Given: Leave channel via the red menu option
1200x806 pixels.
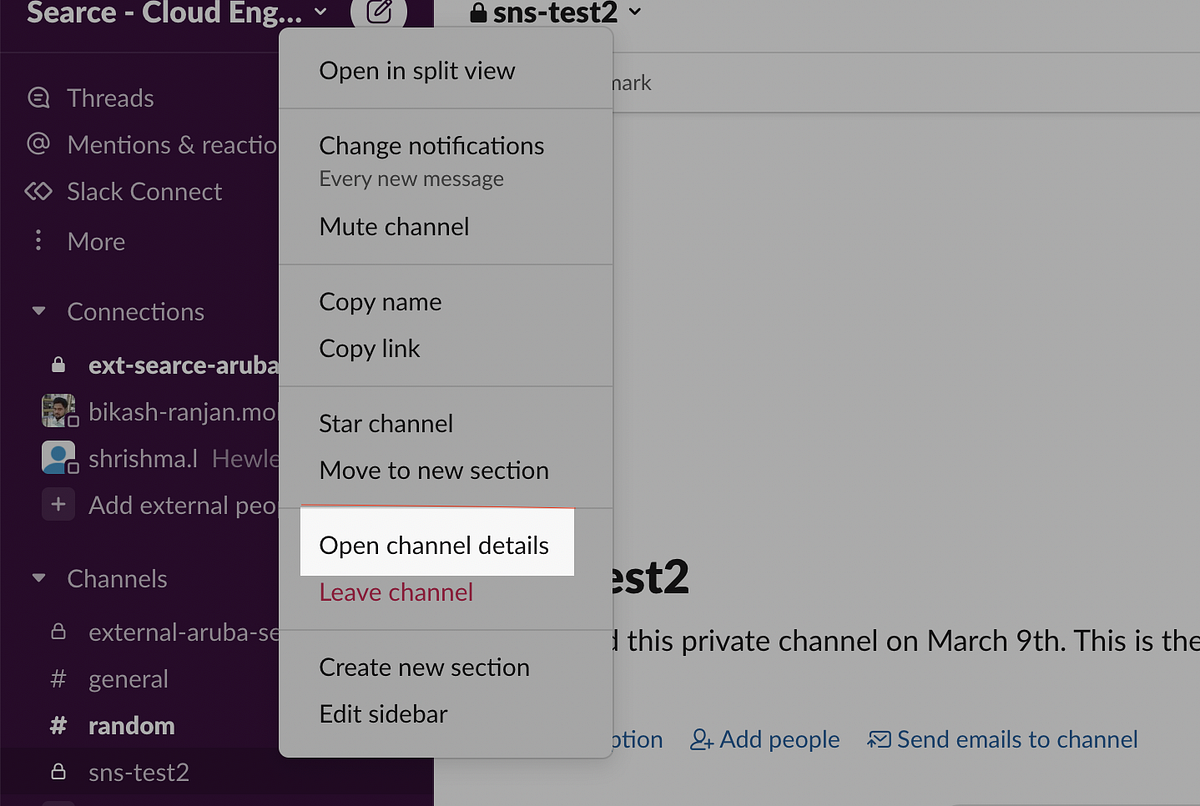Looking at the screenshot, I should [395, 592].
